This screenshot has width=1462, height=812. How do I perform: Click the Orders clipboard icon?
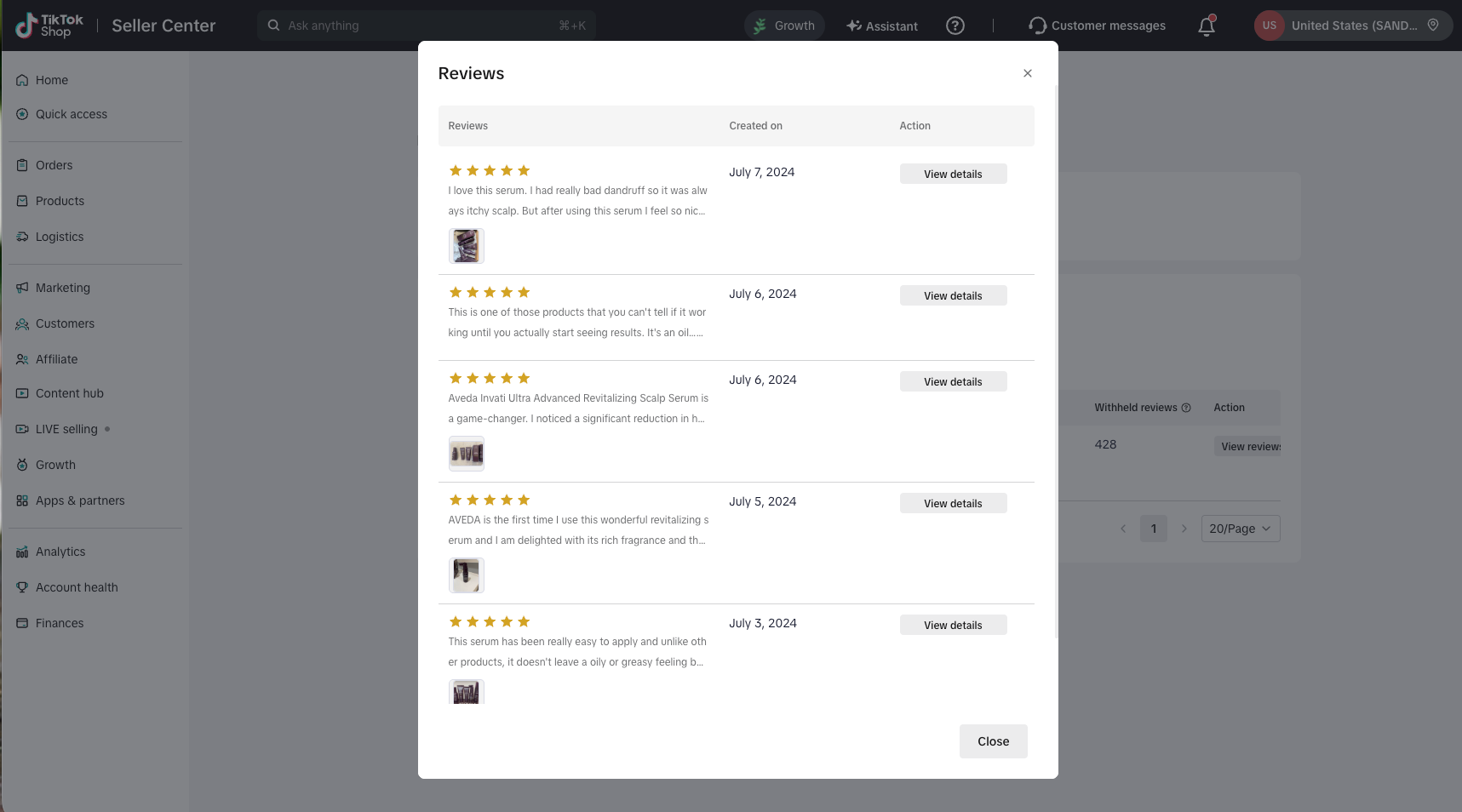click(x=22, y=165)
